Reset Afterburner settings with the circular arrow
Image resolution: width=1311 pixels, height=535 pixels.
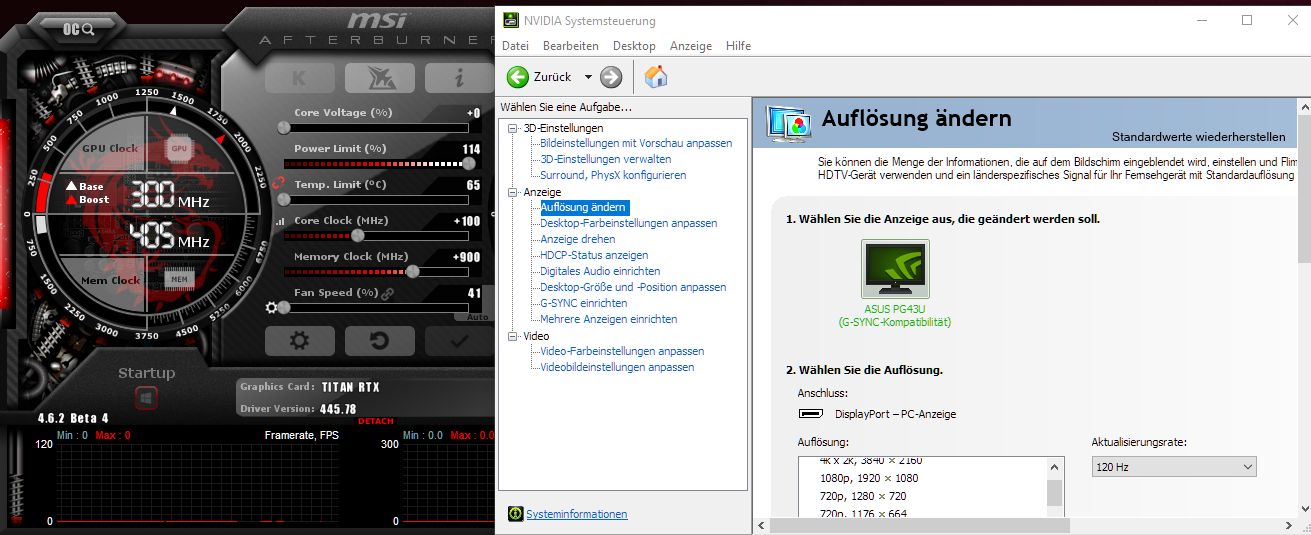[379, 341]
